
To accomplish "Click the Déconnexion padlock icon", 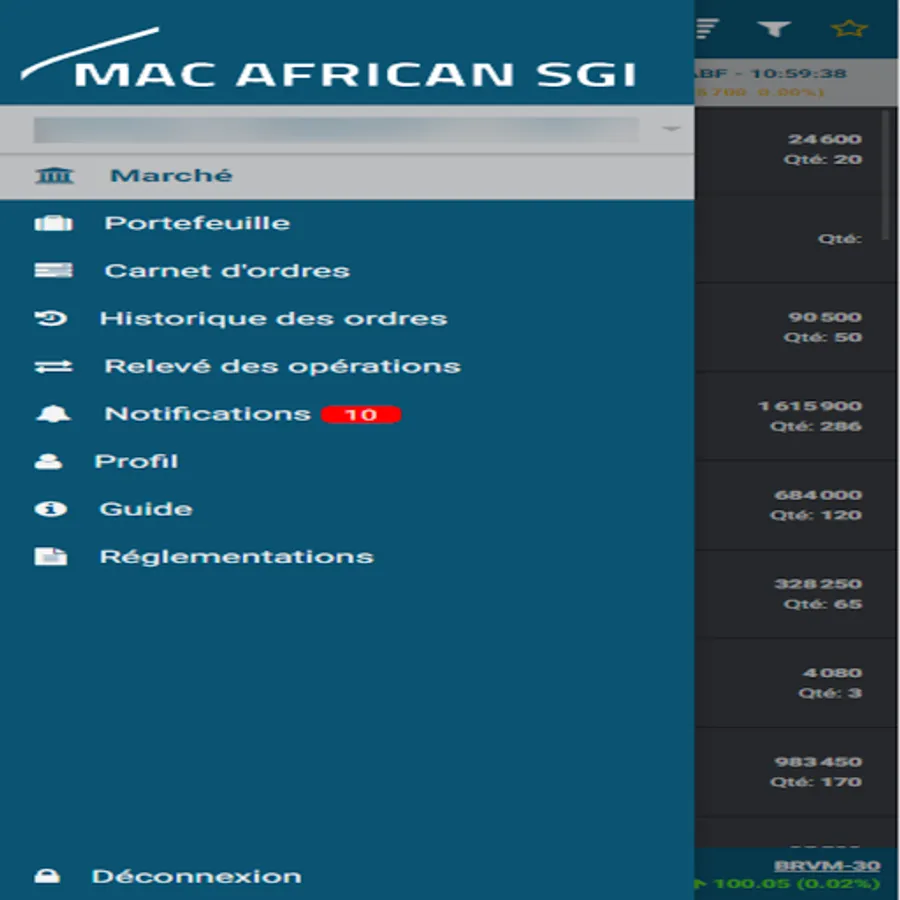I will click(x=48, y=876).
